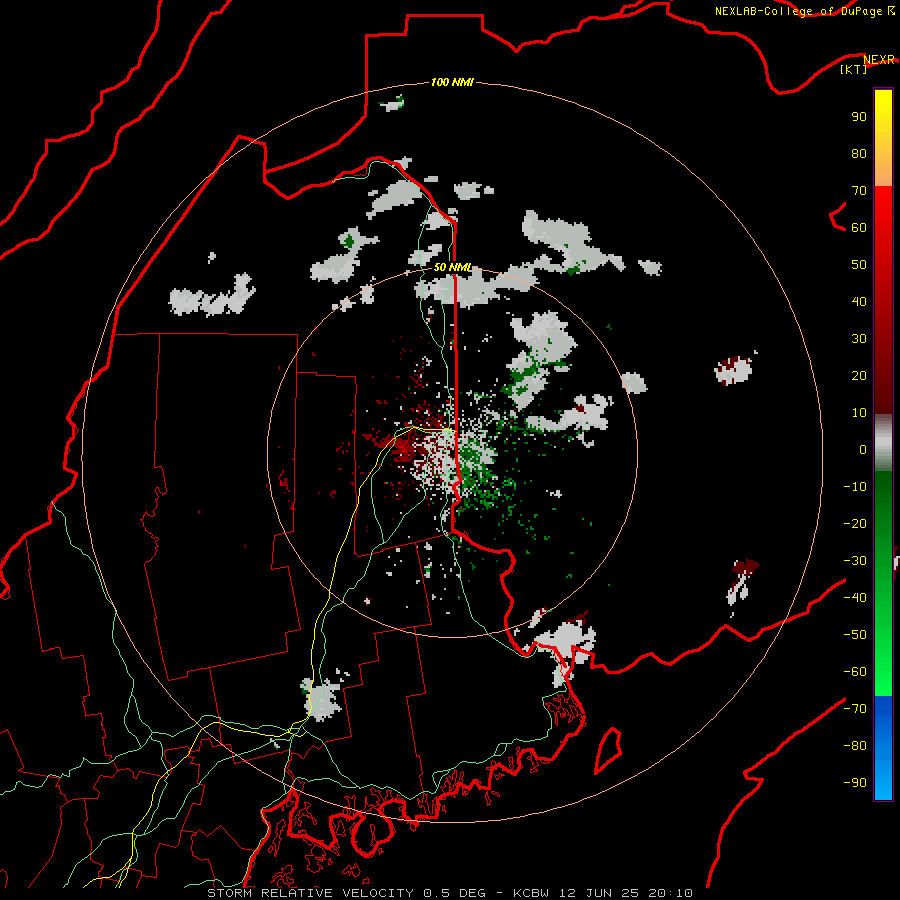Click the -20 scale value

(x=855, y=523)
